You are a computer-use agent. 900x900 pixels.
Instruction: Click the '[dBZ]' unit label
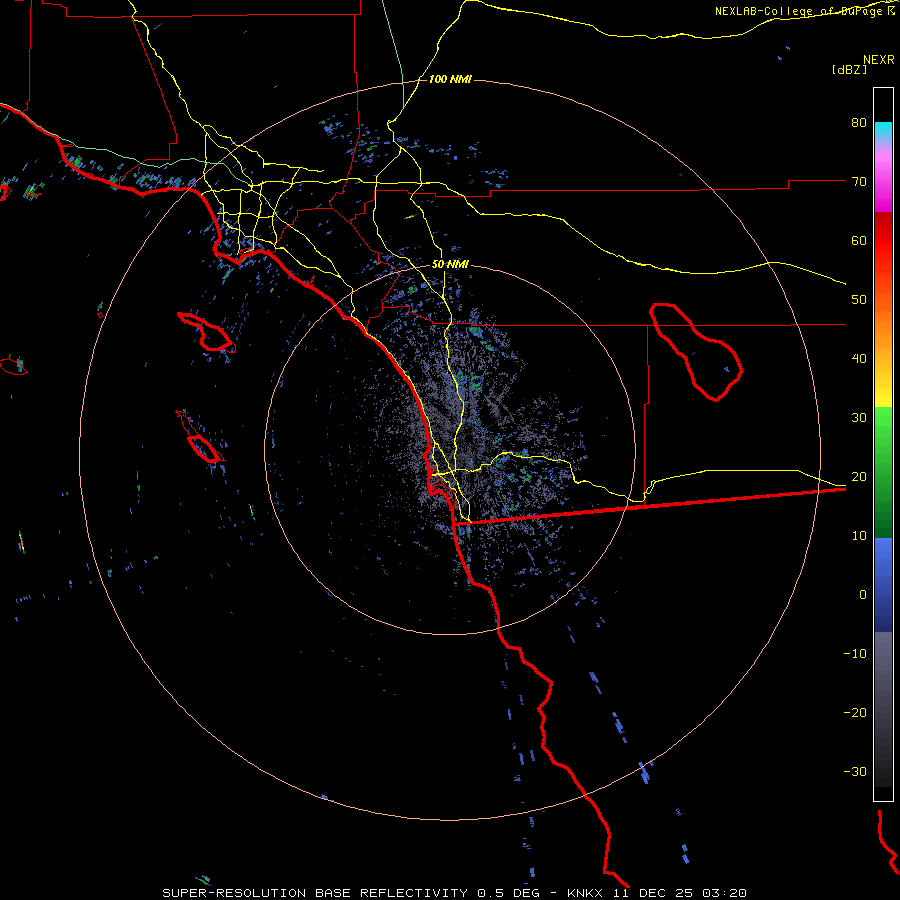pyautogui.click(x=849, y=70)
